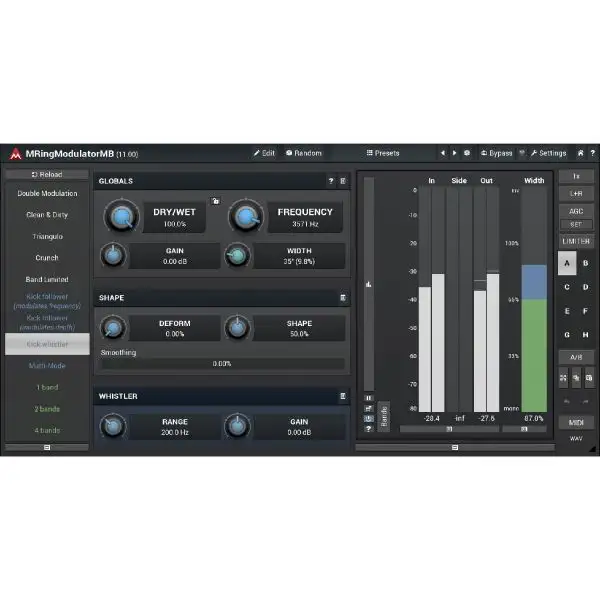Select A/B slot B

coord(586,264)
